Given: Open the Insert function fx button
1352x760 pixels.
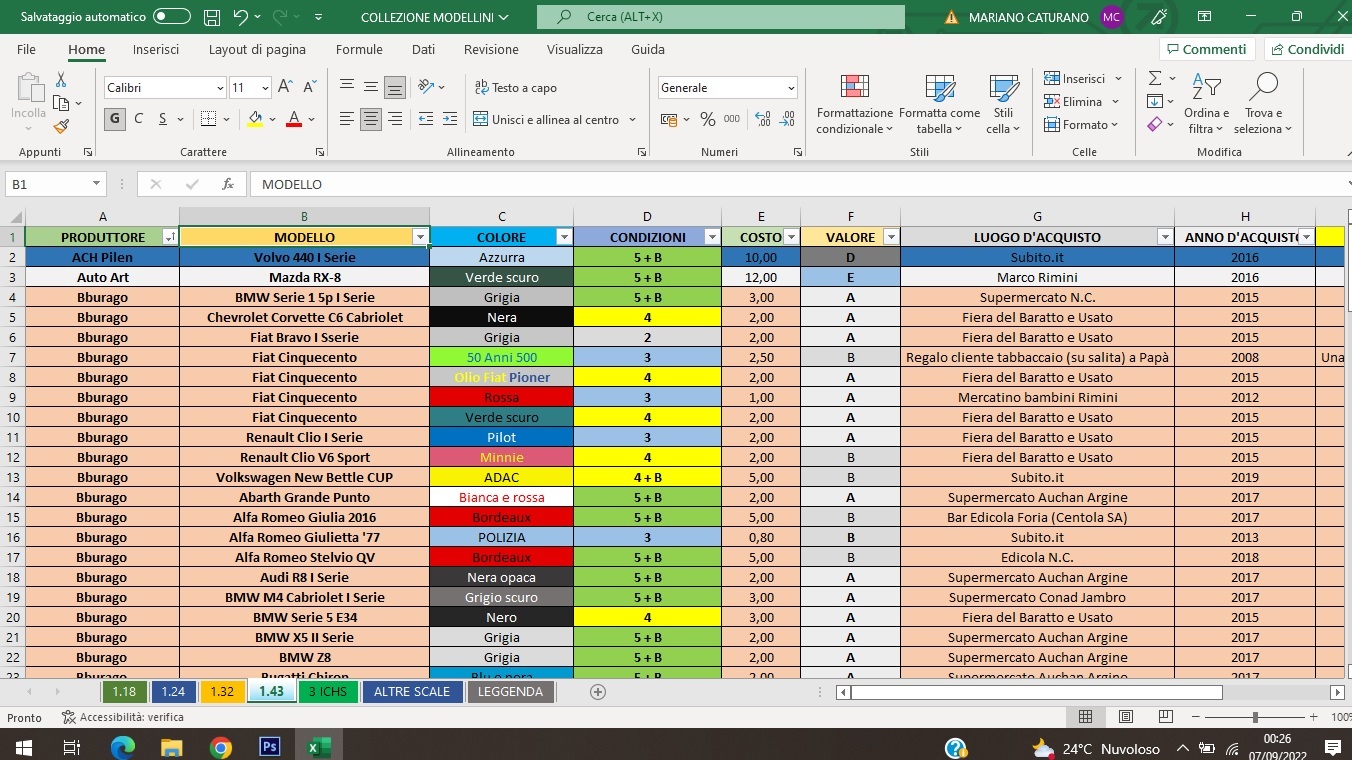Looking at the screenshot, I should pos(228,184).
